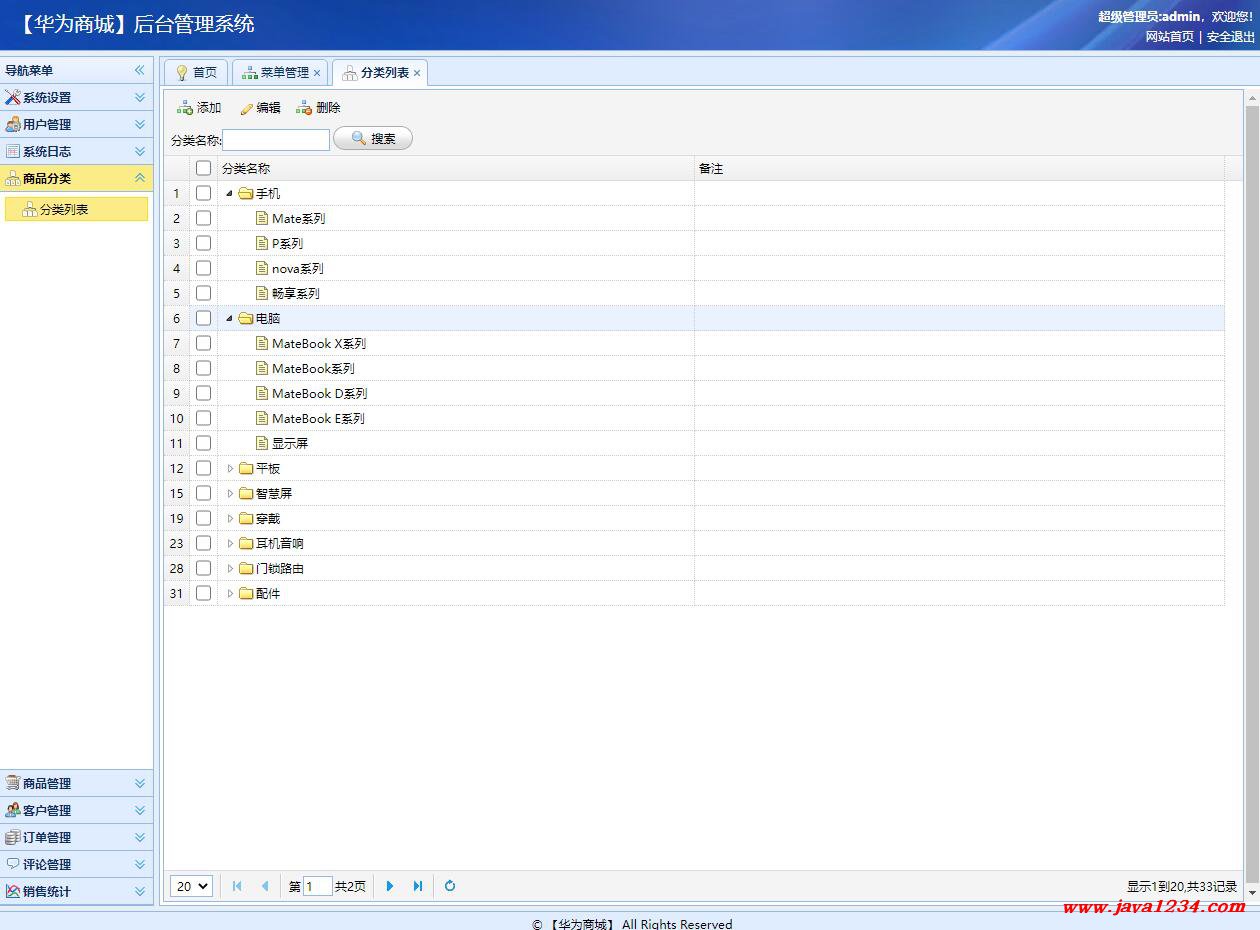
Task: Click the vertical scrollbar on the right
Action: pos(1252,495)
